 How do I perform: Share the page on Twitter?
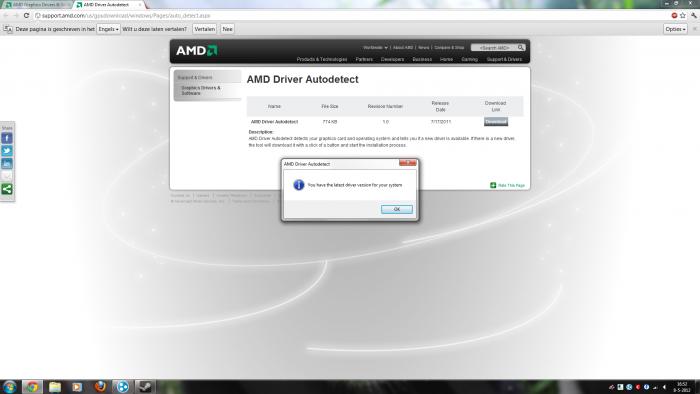7,151
